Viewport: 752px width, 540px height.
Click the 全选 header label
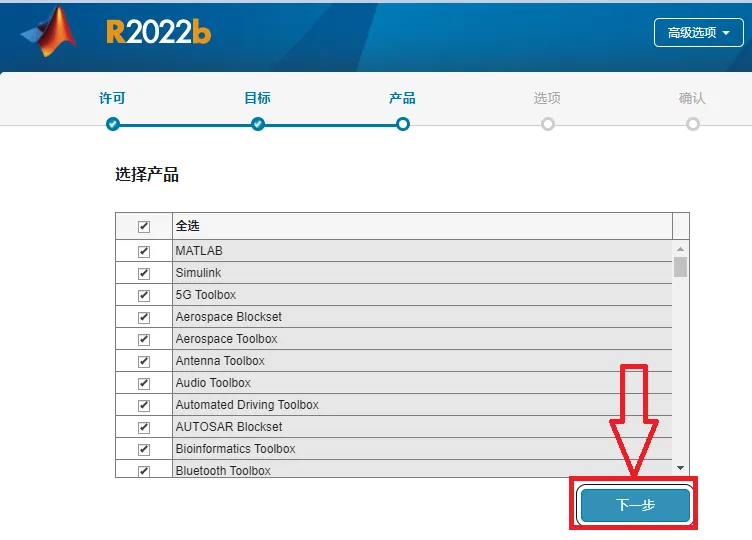(x=187, y=226)
